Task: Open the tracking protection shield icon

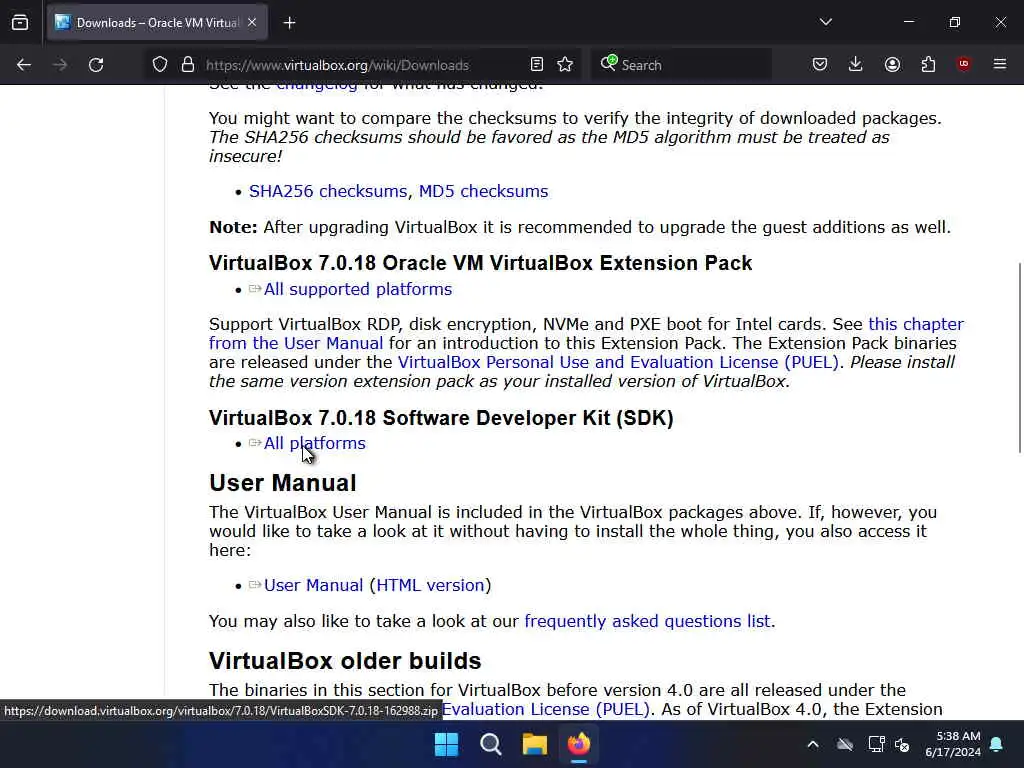Action: tap(160, 65)
